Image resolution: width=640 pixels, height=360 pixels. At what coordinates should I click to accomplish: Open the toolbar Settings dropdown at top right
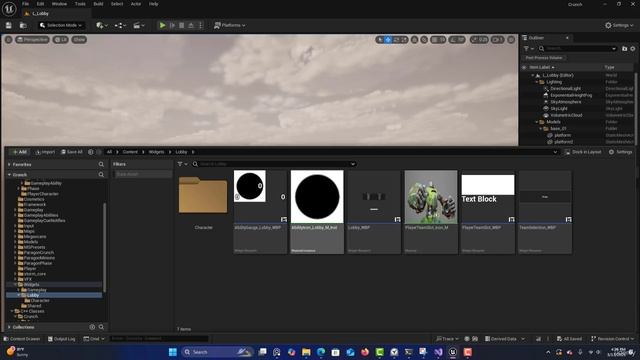click(x=619, y=25)
